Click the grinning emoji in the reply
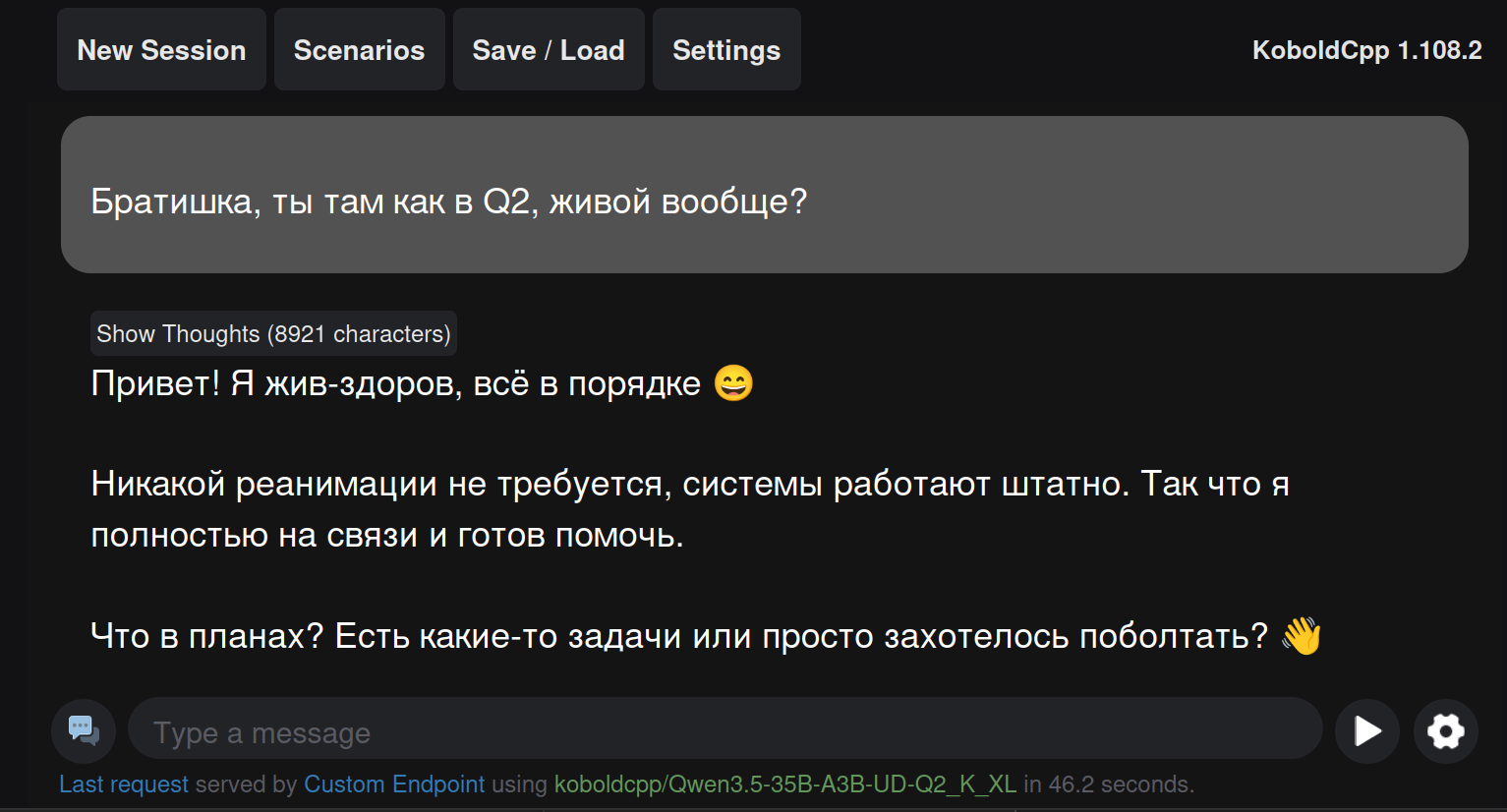The height and width of the screenshot is (812, 1507). pyautogui.click(x=733, y=383)
